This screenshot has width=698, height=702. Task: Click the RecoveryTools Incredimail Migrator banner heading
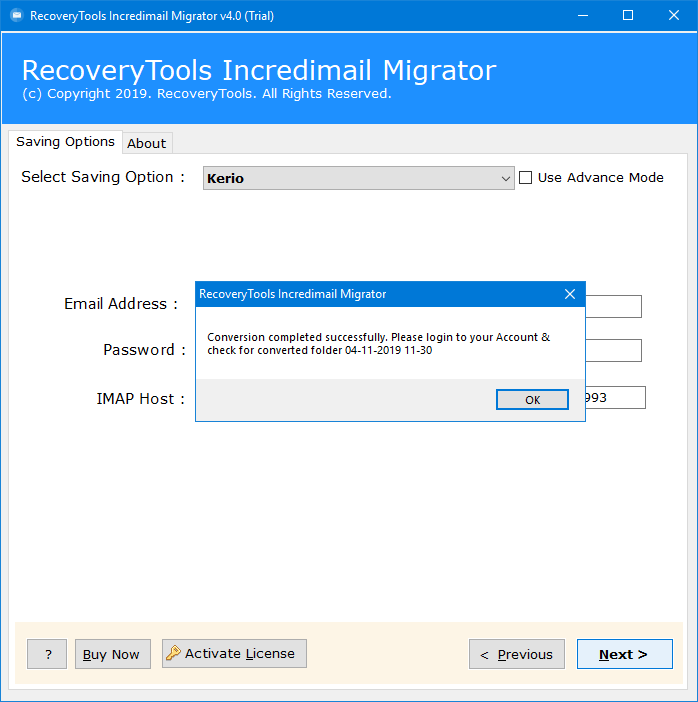[x=259, y=70]
